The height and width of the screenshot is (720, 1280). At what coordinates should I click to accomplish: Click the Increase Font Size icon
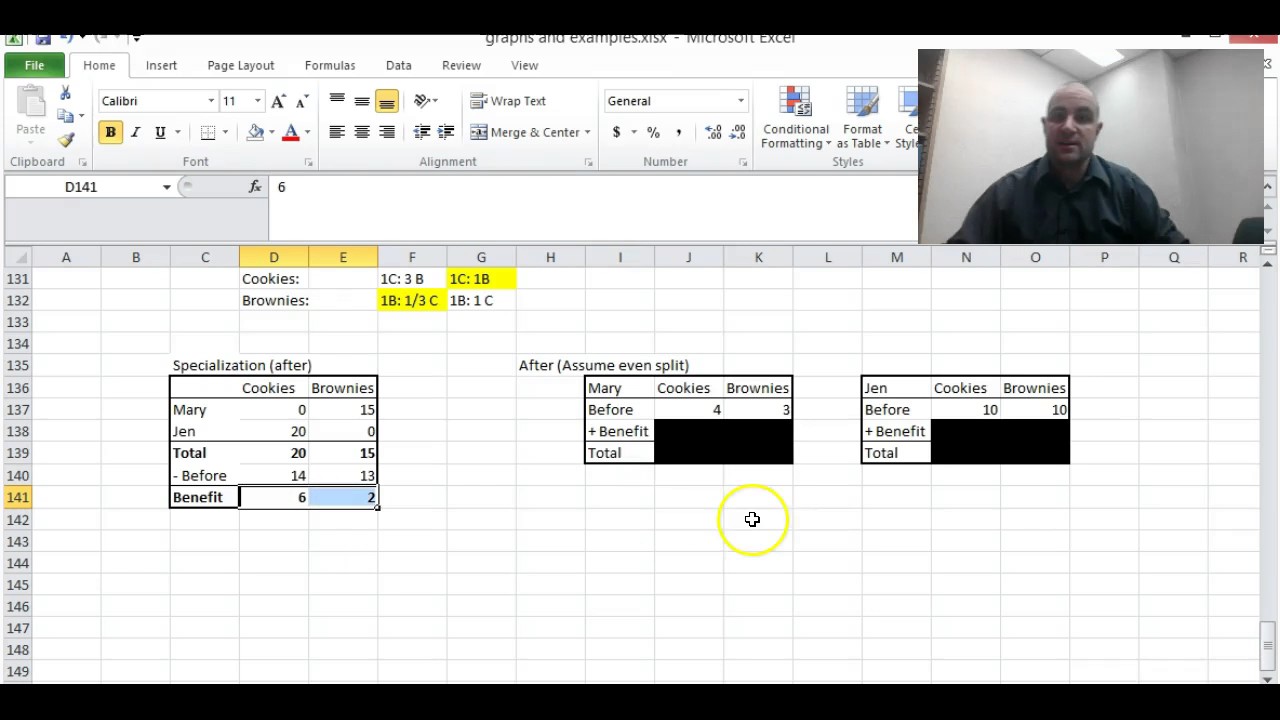click(278, 101)
